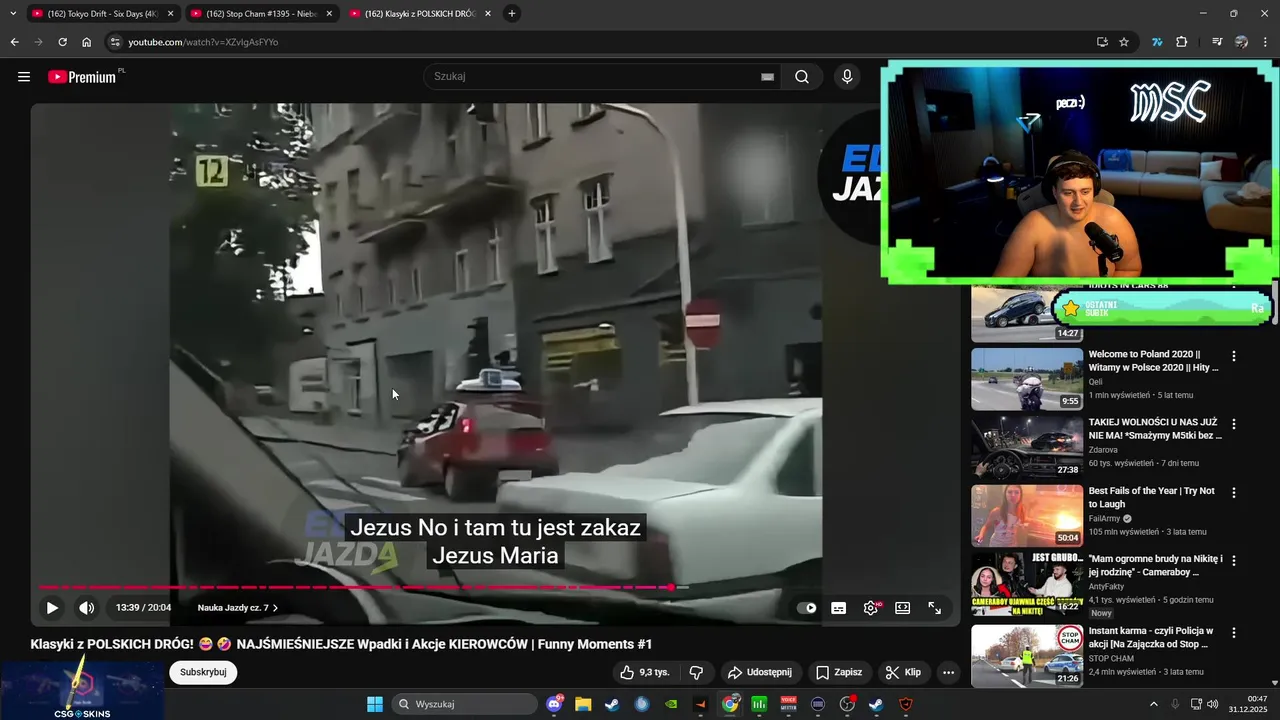Like the video (9,3 tys.)
Viewport: 1280px width, 720px height.
(x=645, y=672)
